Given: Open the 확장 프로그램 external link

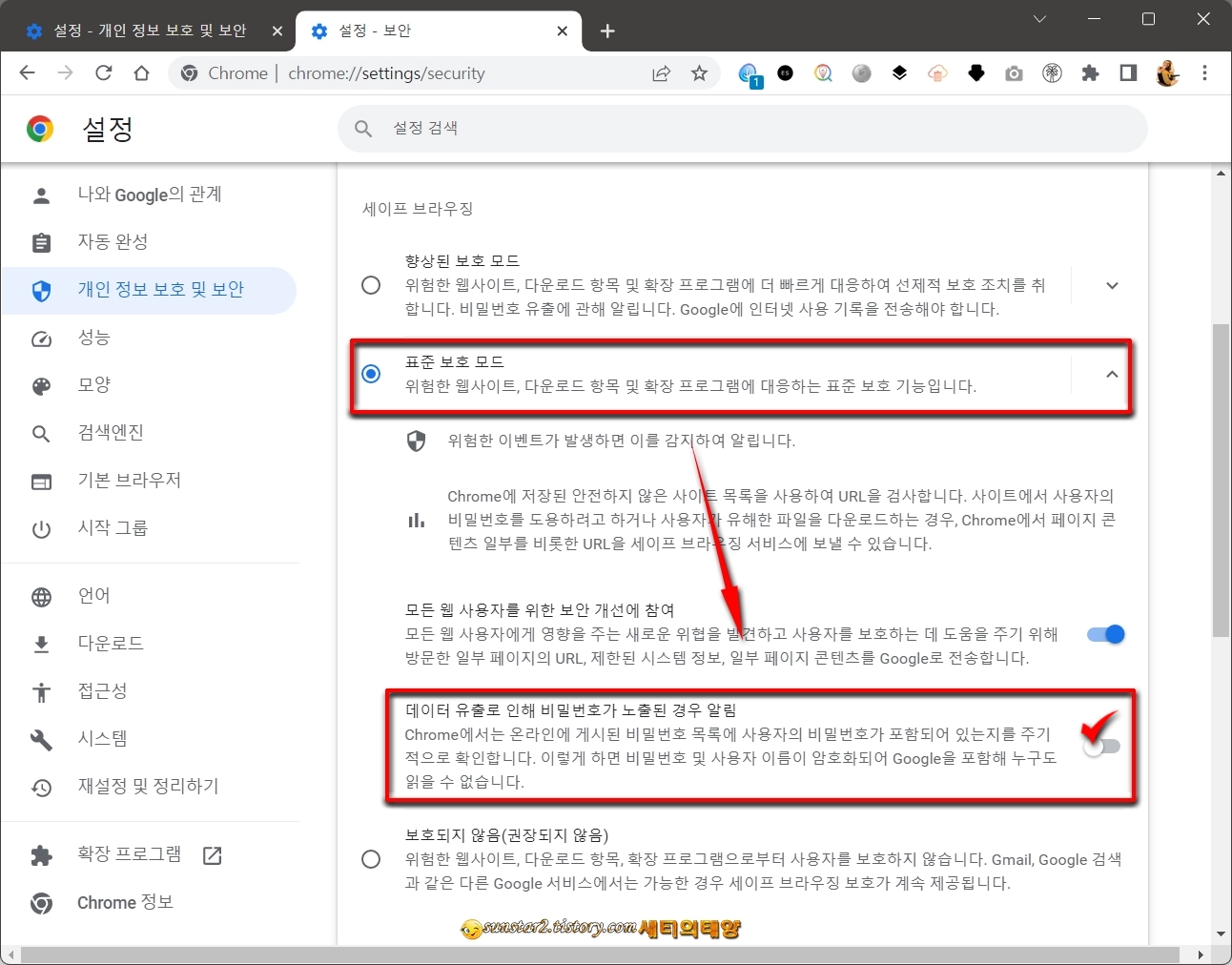Looking at the screenshot, I should (211, 855).
